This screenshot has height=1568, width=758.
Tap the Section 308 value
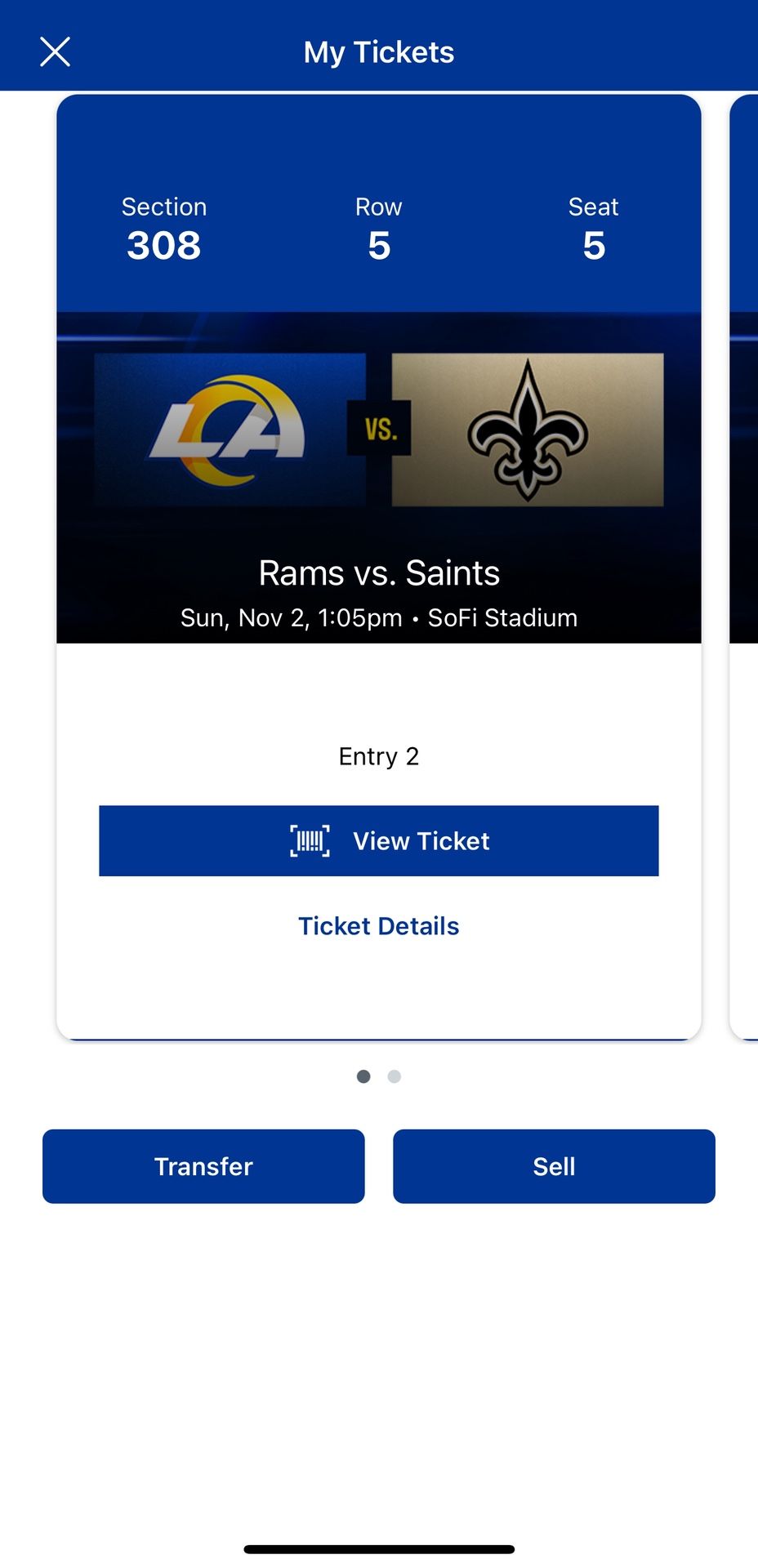click(x=163, y=246)
